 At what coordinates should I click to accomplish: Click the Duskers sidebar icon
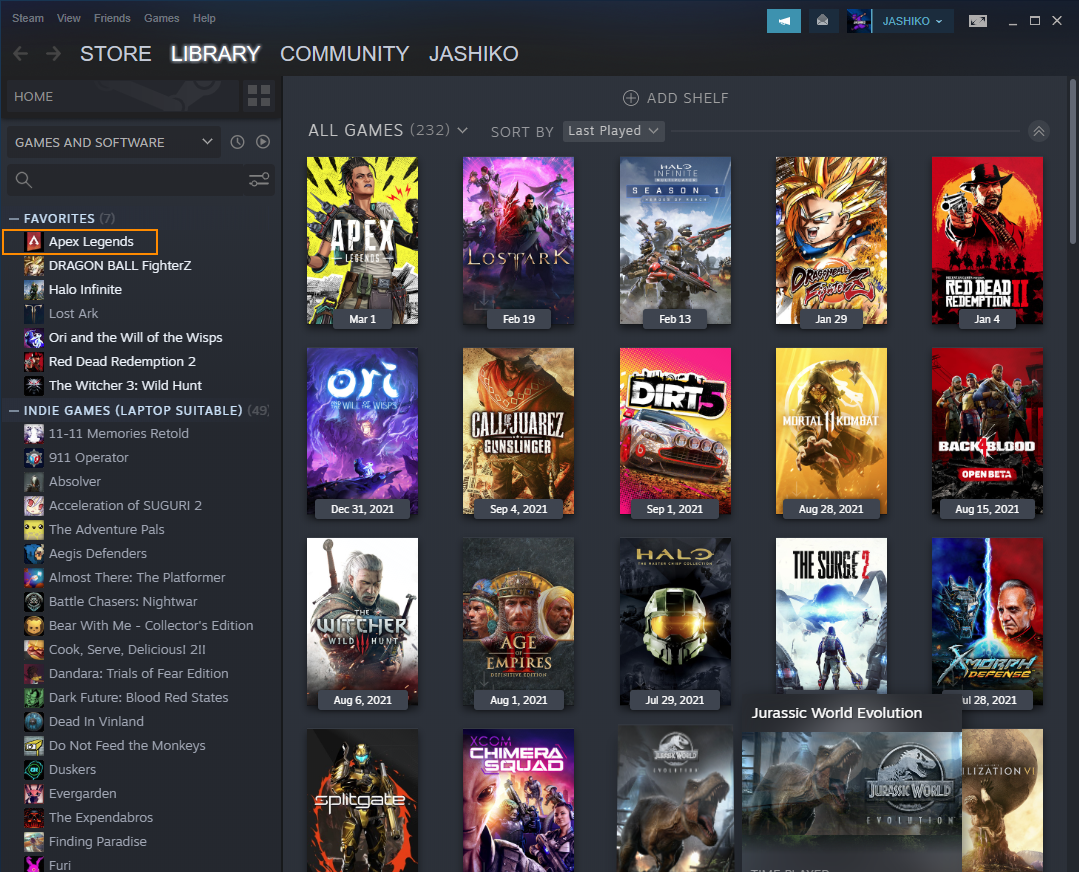[x=34, y=769]
